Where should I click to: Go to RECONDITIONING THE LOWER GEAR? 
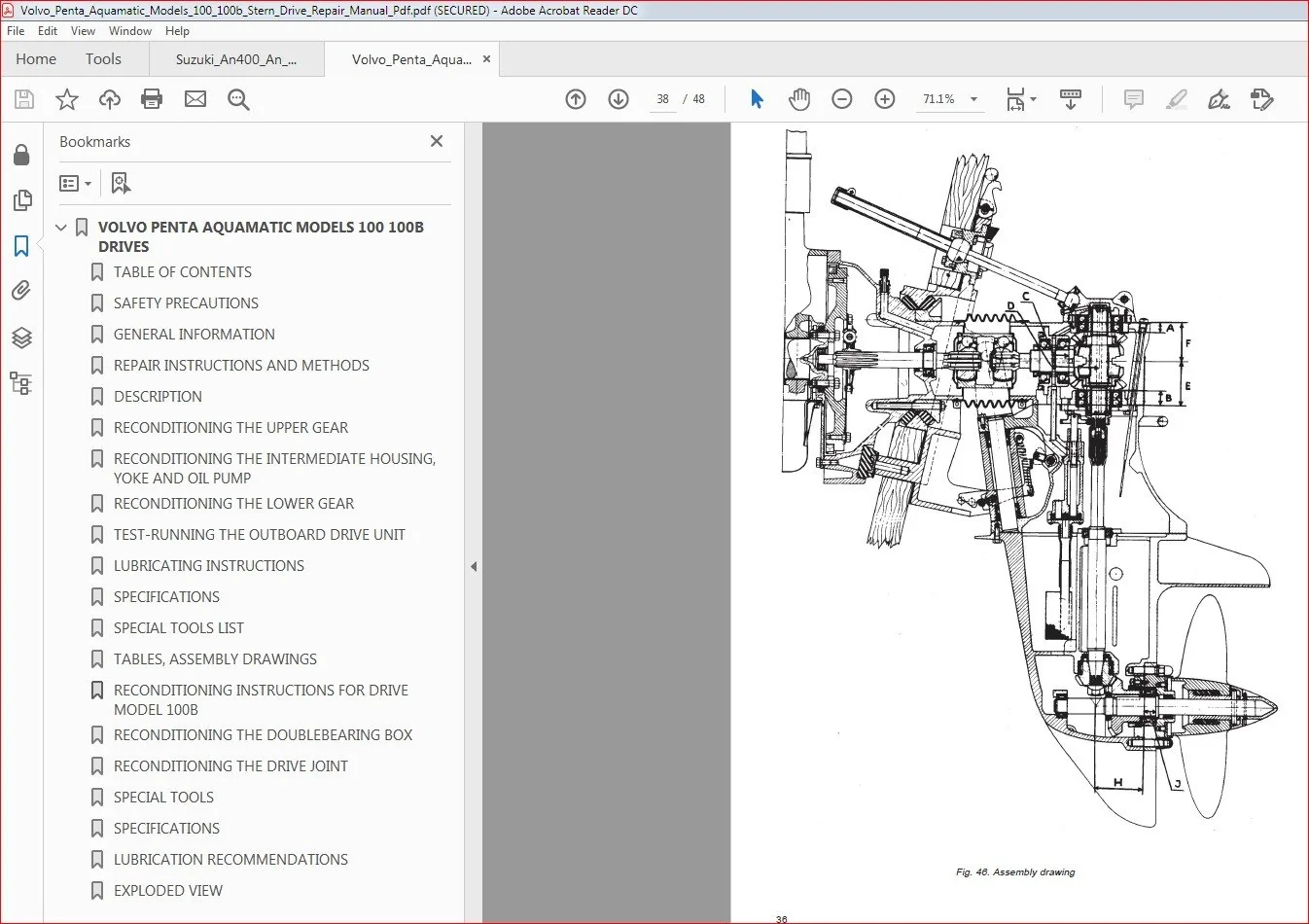233,504
